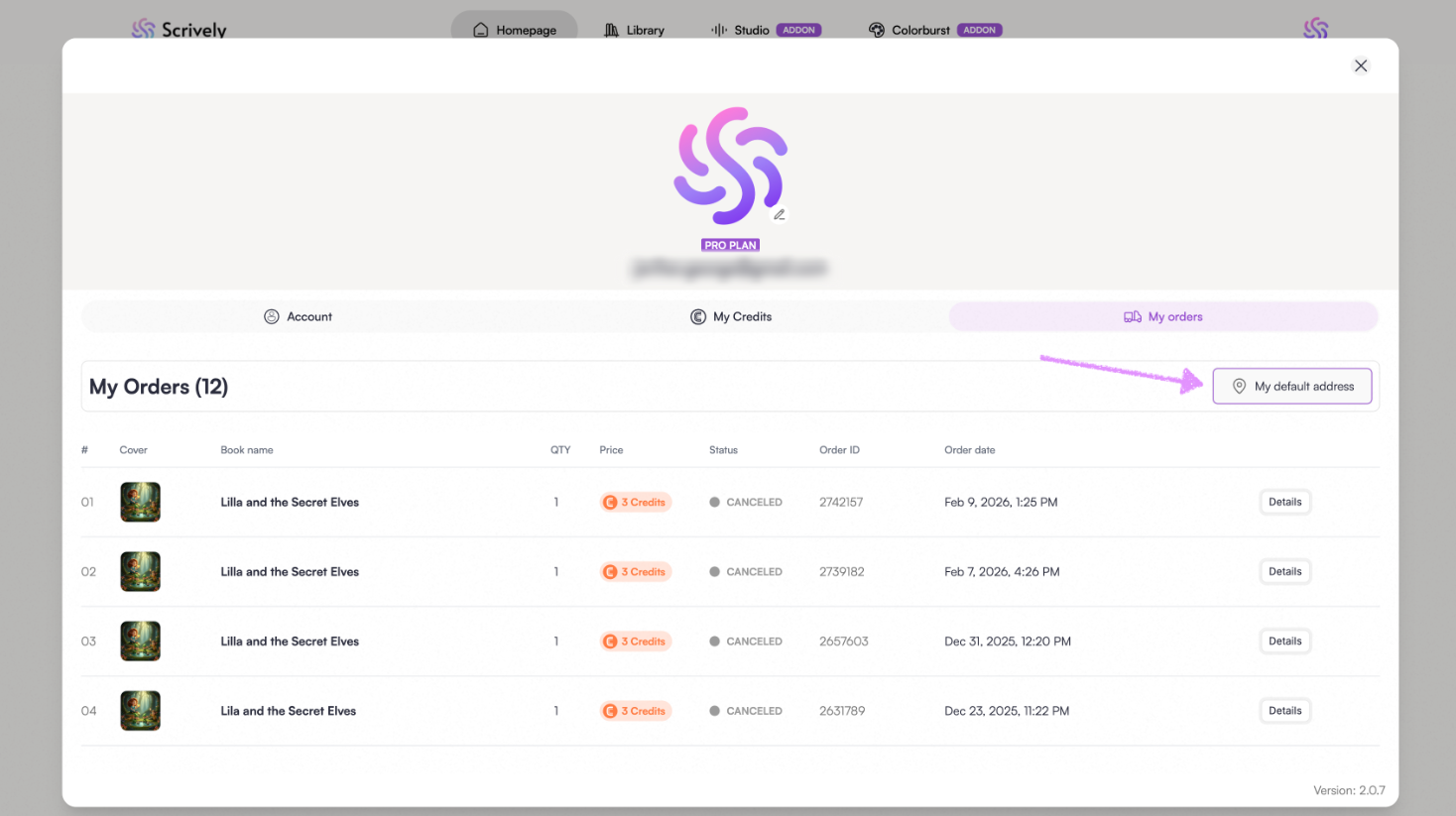Click book name Lila and the Secret Elves
Screen dimensions: 1456x816
[x=288, y=710]
